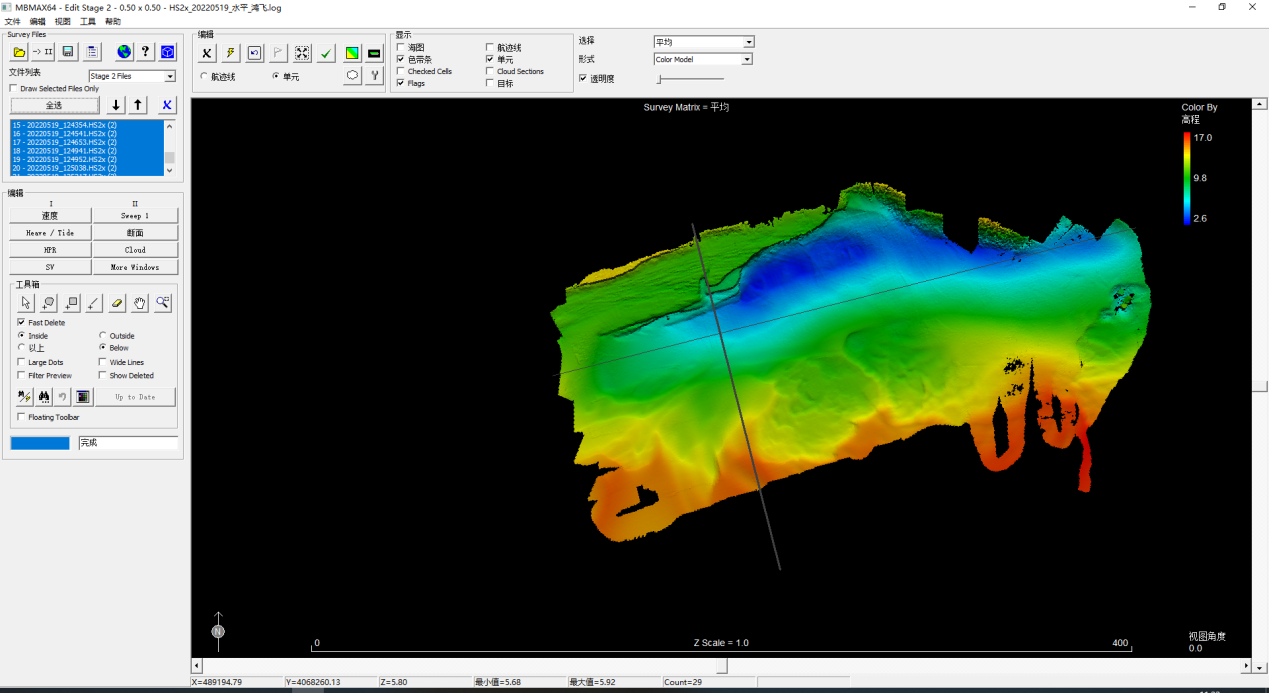Expand the 平均 selection dropdown
1269x693 pixels.
pos(747,41)
